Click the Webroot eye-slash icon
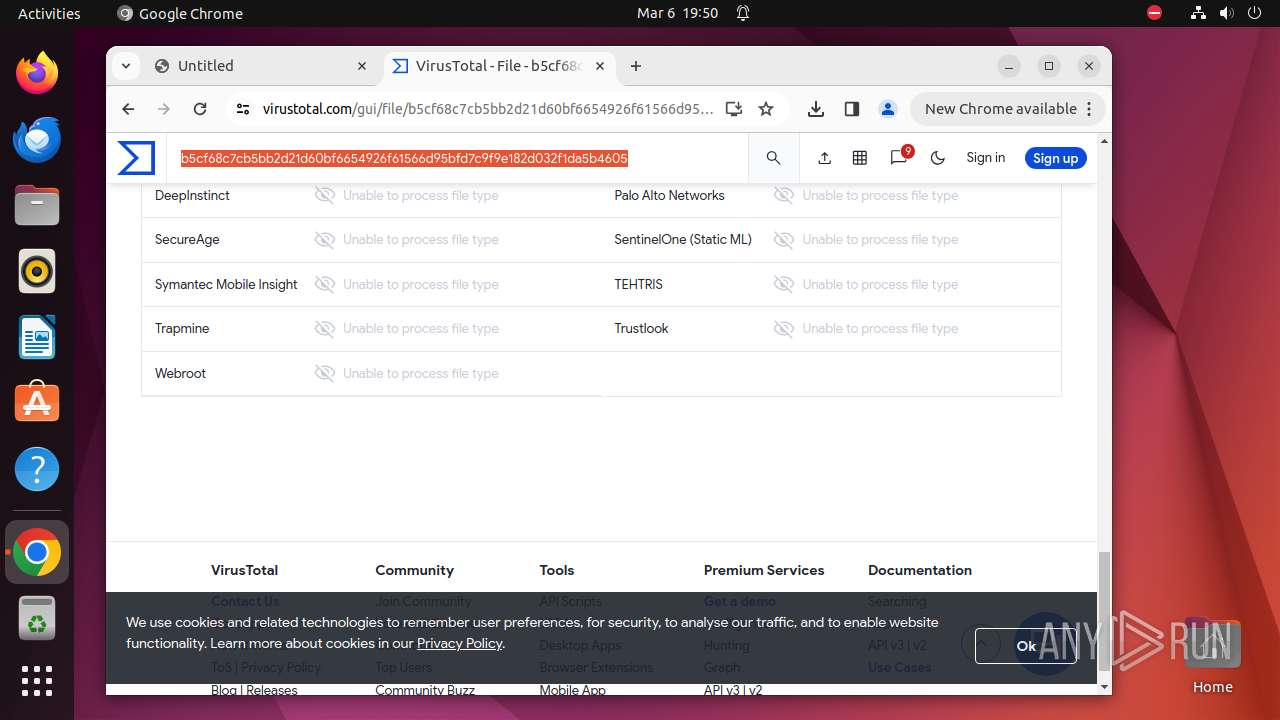Image resolution: width=1280 pixels, height=720 pixels. point(325,373)
